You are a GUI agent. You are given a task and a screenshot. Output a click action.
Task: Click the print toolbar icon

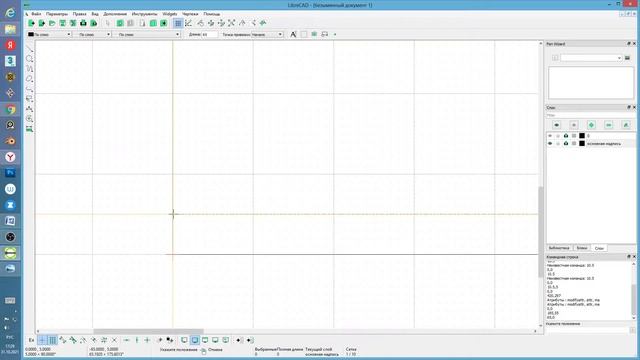coord(83,23)
